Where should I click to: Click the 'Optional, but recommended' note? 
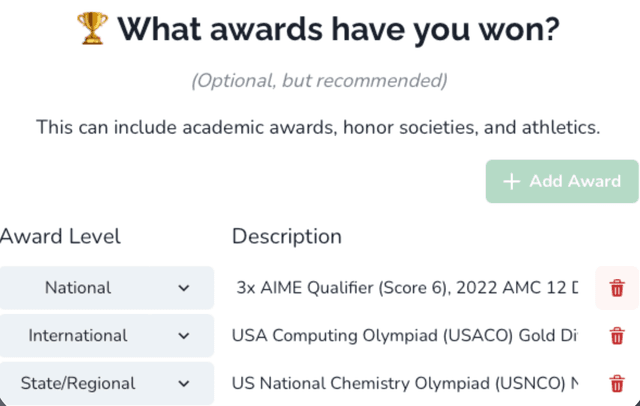319,80
